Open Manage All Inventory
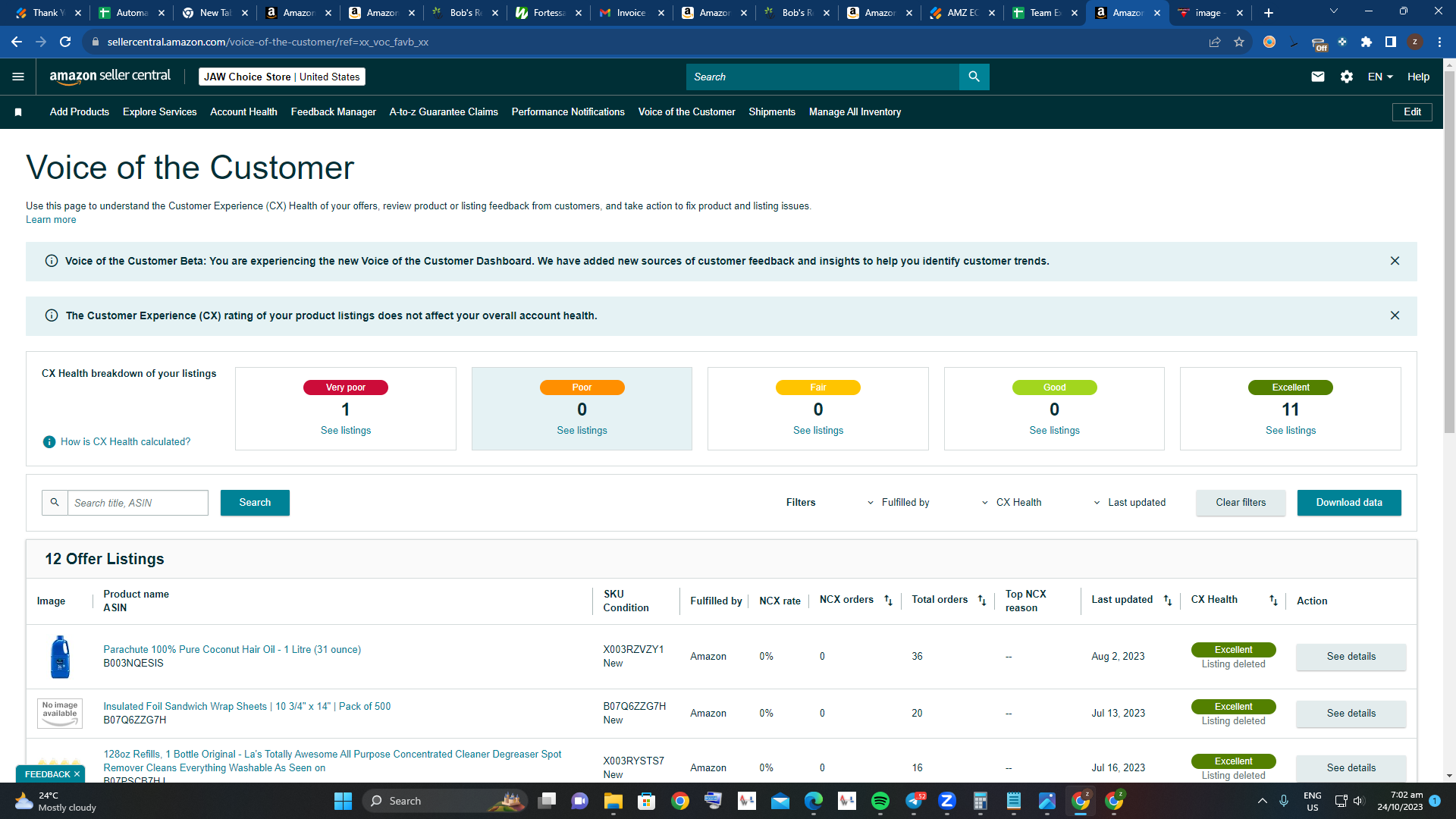The width and height of the screenshot is (1456, 819). point(855,112)
